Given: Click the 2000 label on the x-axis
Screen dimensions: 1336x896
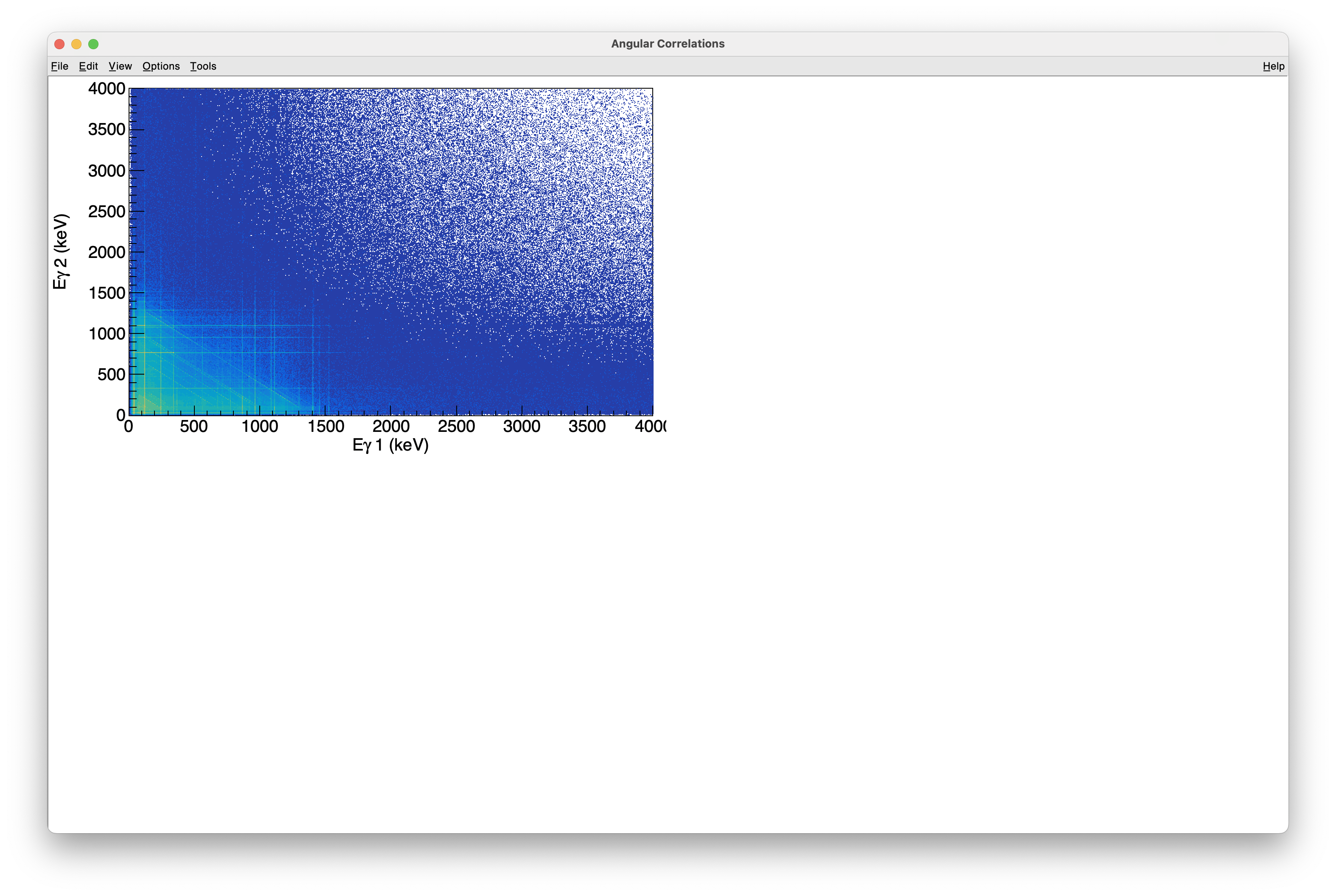Looking at the screenshot, I should (x=391, y=426).
